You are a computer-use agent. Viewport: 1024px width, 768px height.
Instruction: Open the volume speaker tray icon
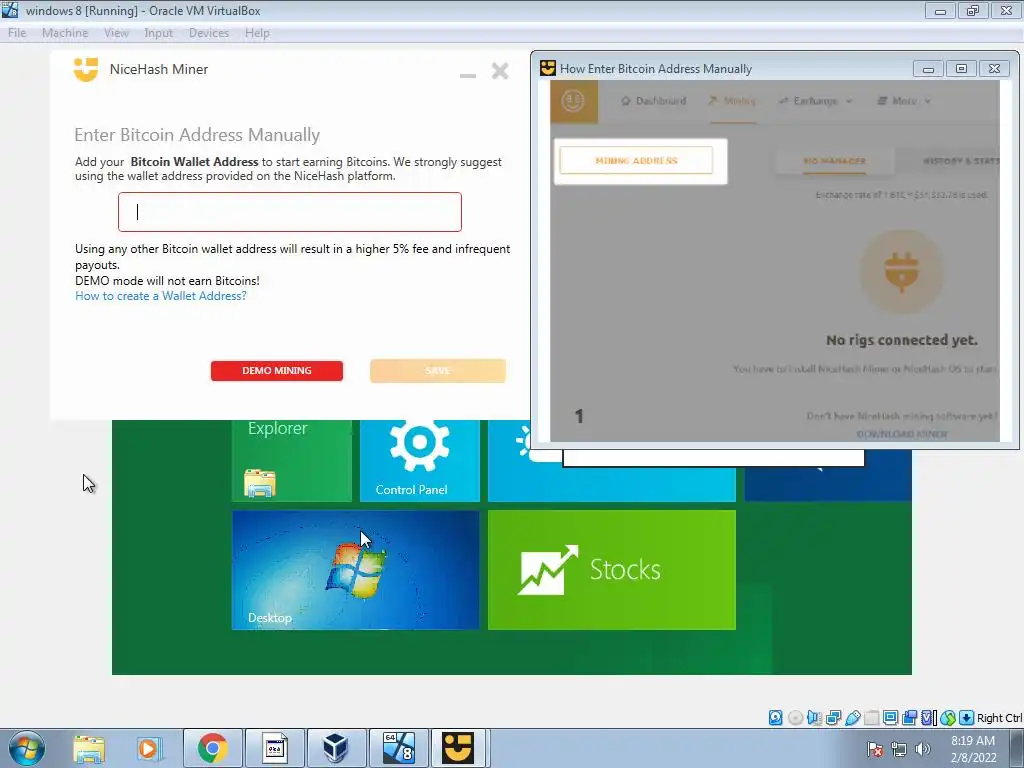click(x=922, y=749)
